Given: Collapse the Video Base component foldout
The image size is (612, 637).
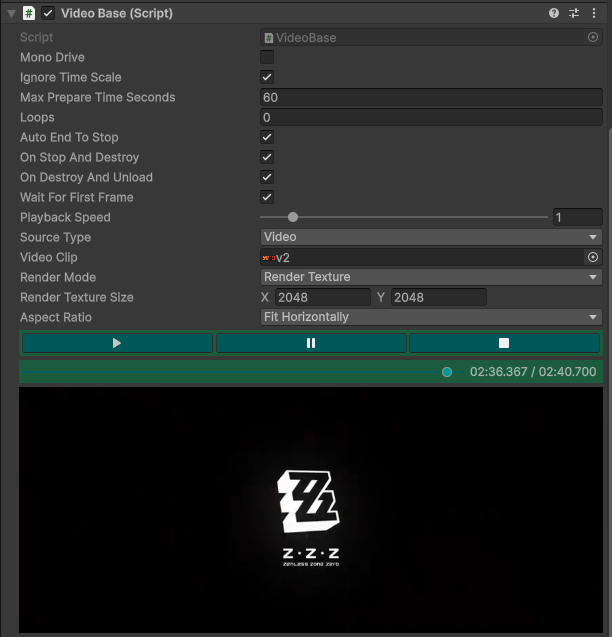Looking at the screenshot, I should coord(11,14).
